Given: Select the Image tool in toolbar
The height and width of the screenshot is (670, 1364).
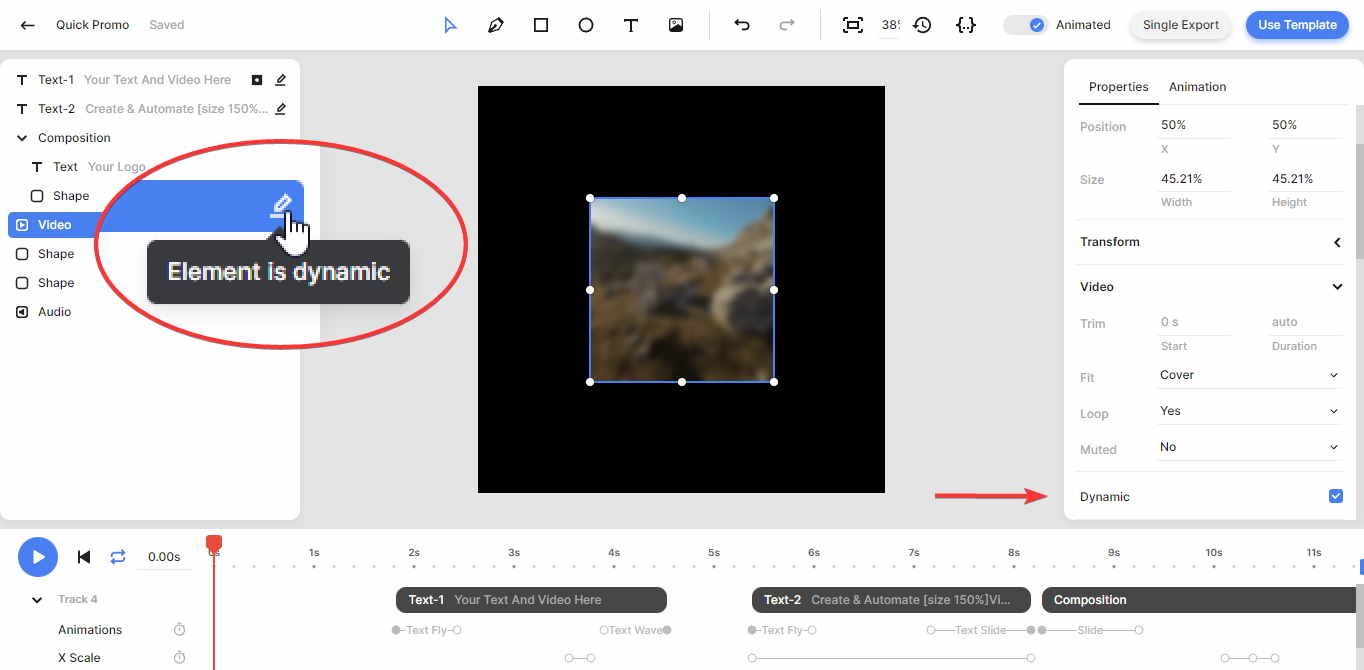Looking at the screenshot, I should tap(676, 25).
